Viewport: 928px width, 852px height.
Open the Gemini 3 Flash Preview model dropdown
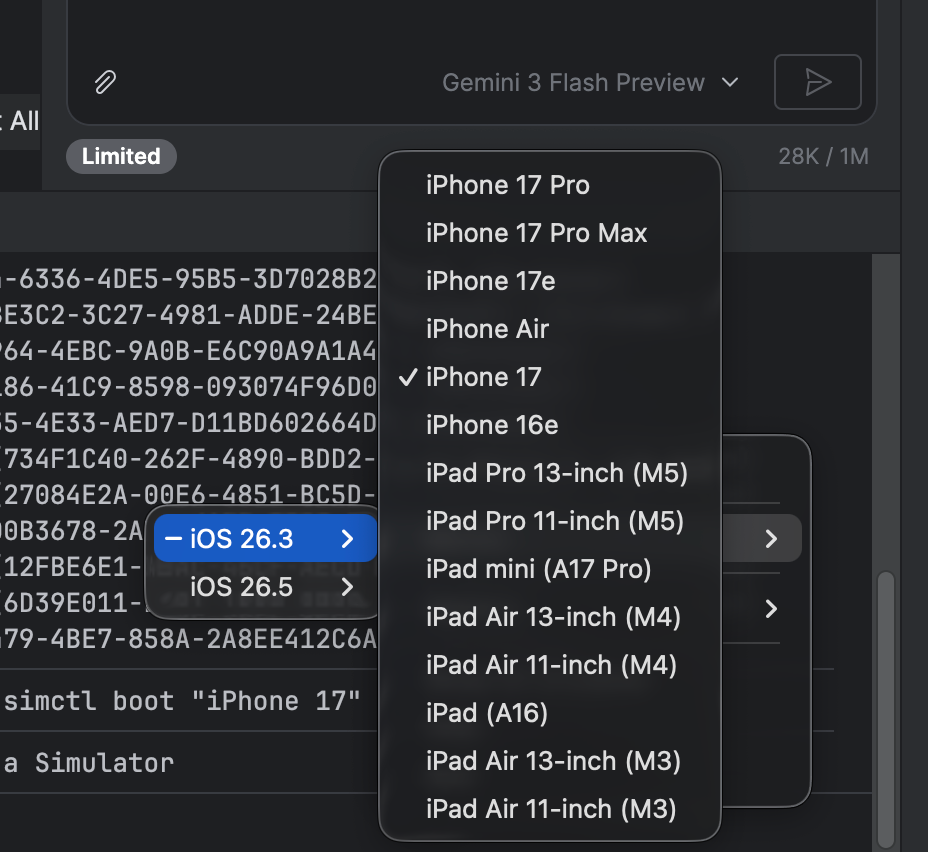[x=590, y=82]
